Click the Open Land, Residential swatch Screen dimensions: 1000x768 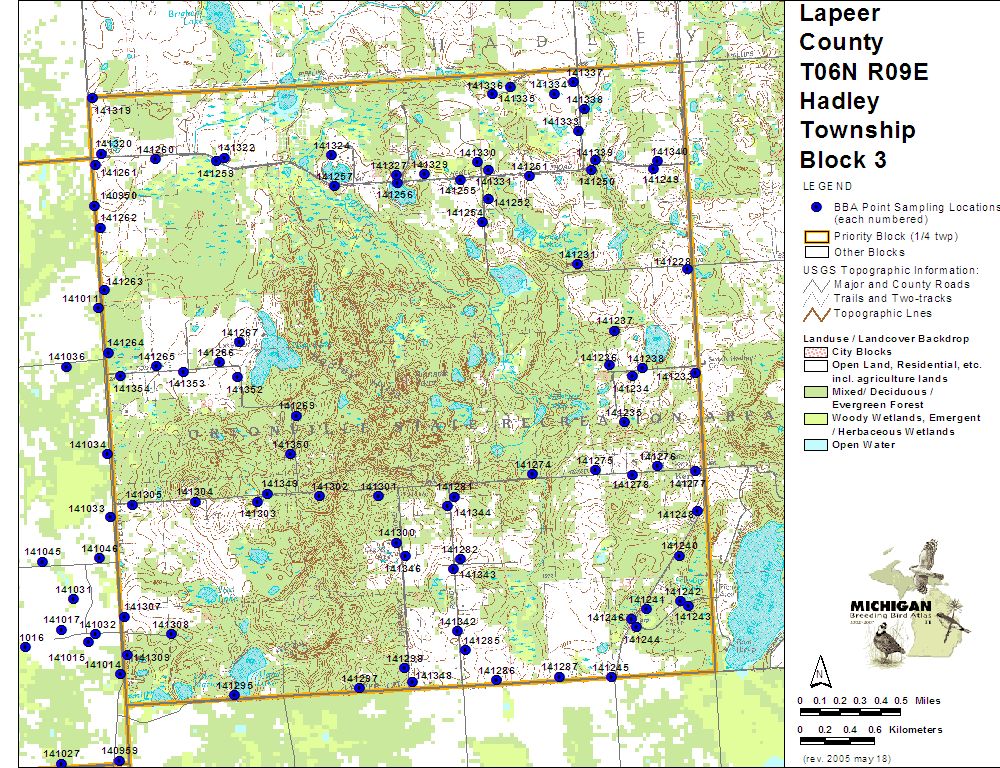click(816, 366)
